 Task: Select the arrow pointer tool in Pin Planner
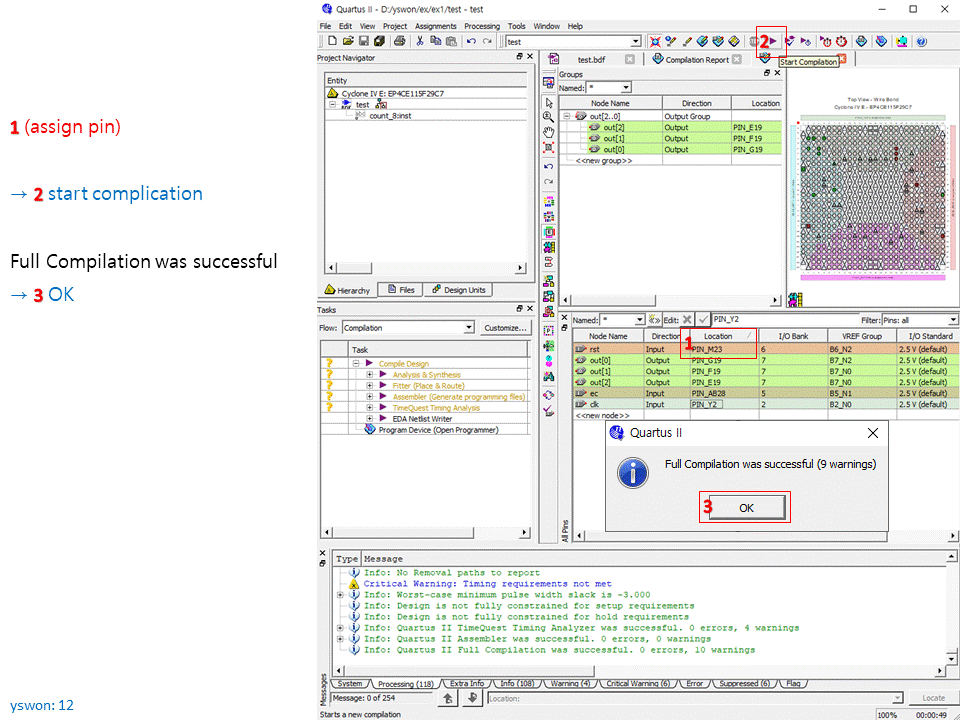tap(549, 103)
